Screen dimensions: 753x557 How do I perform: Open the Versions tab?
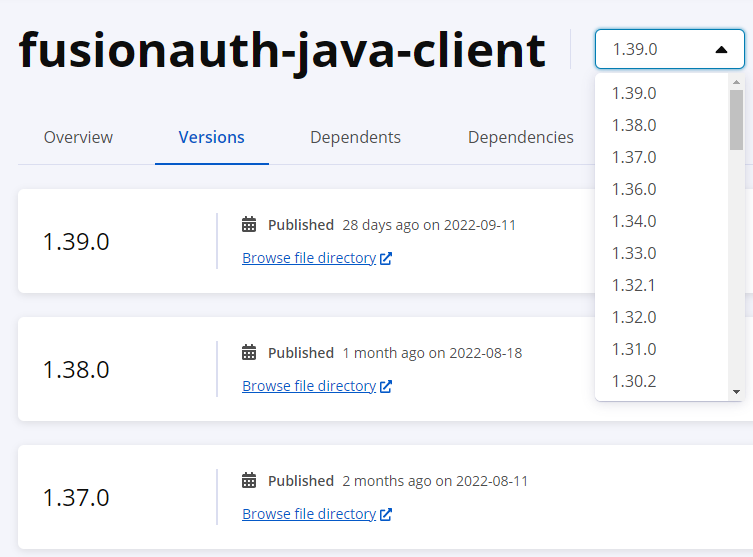pyautogui.click(x=211, y=137)
